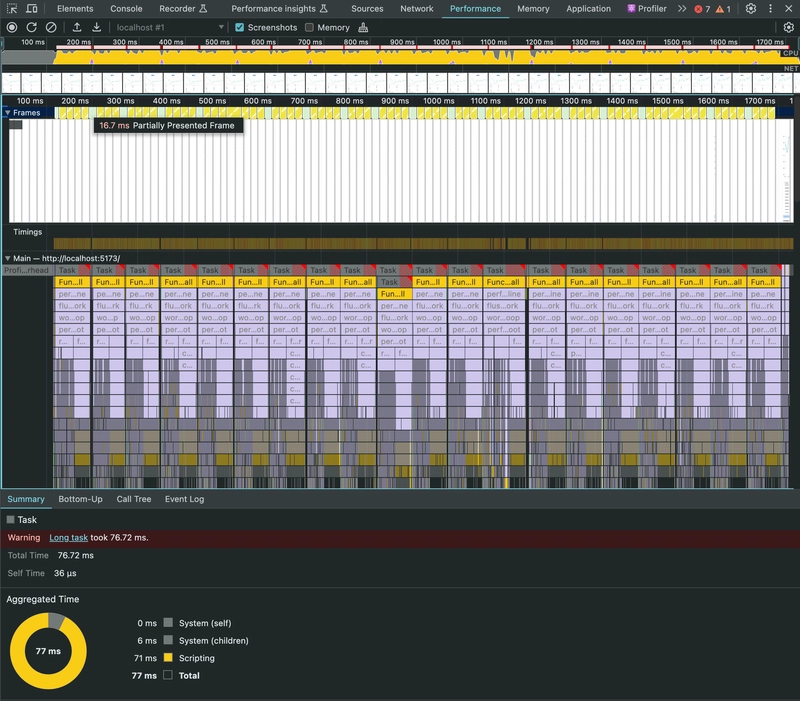Viewport: 800px width, 701px height.
Task: Enable the Screenshots checkbox
Action: tap(239, 28)
